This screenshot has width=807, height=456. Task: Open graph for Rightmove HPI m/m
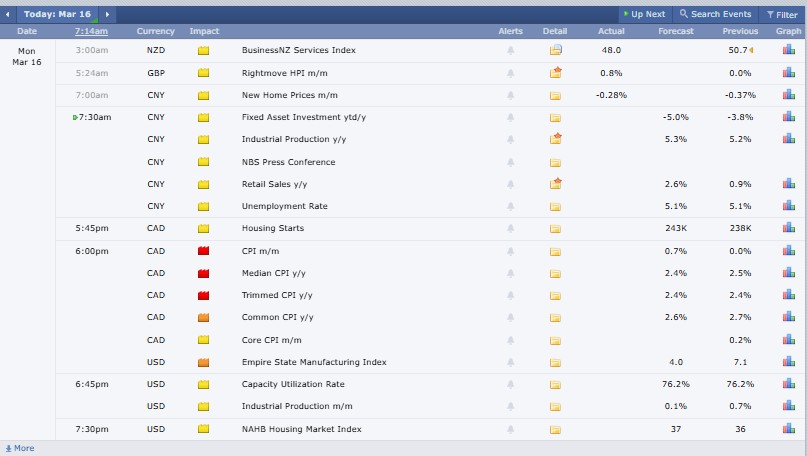coord(788,73)
